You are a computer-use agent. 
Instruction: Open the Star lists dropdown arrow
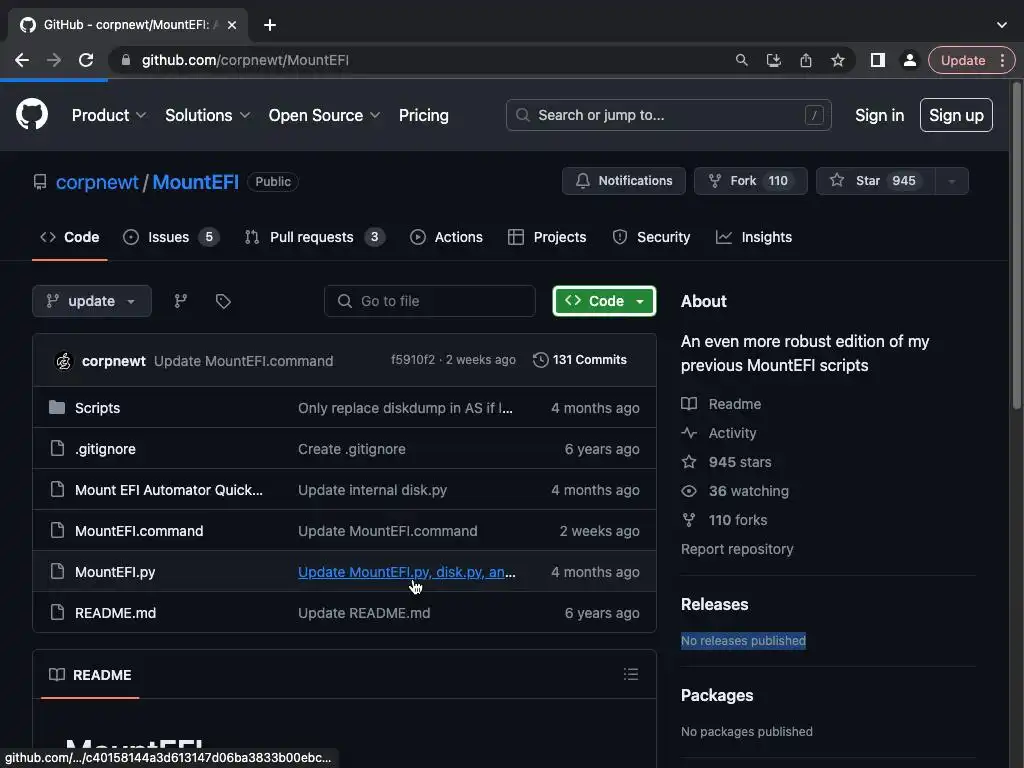[x=952, y=181]
